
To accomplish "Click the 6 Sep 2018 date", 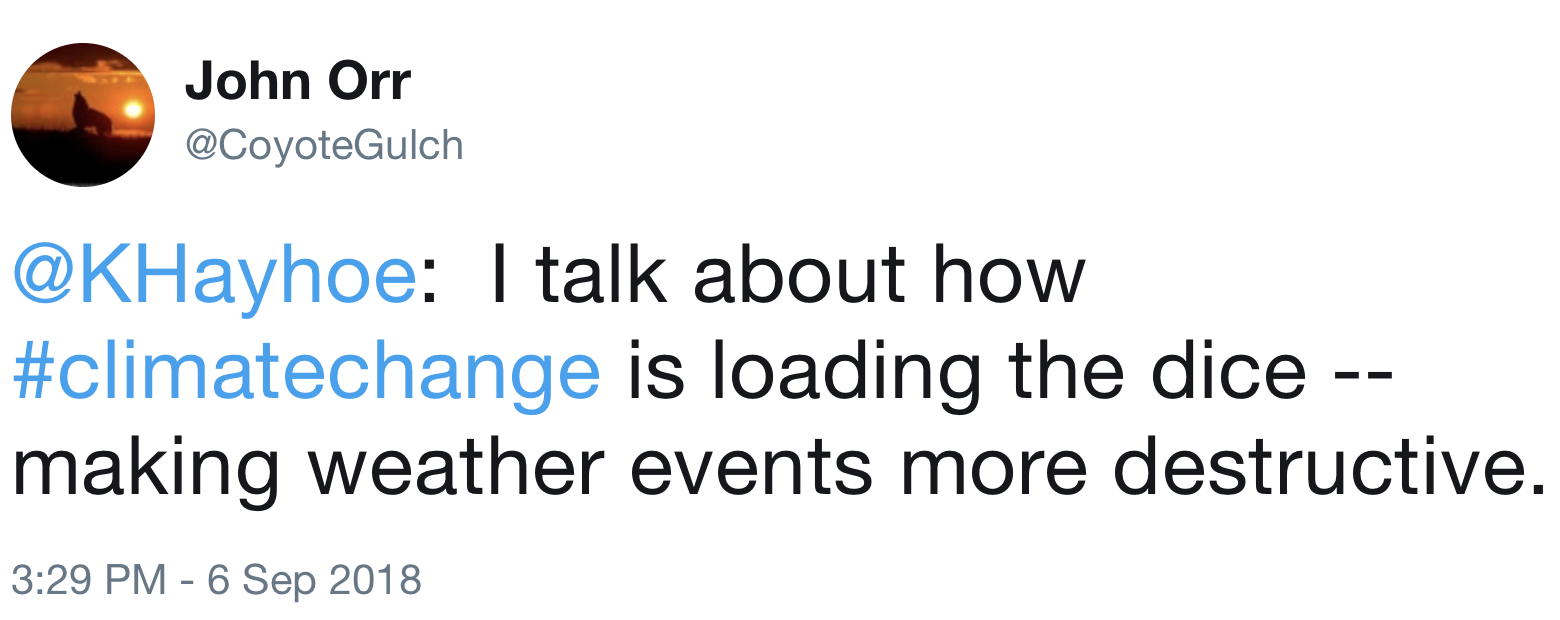I will point(314,580).
